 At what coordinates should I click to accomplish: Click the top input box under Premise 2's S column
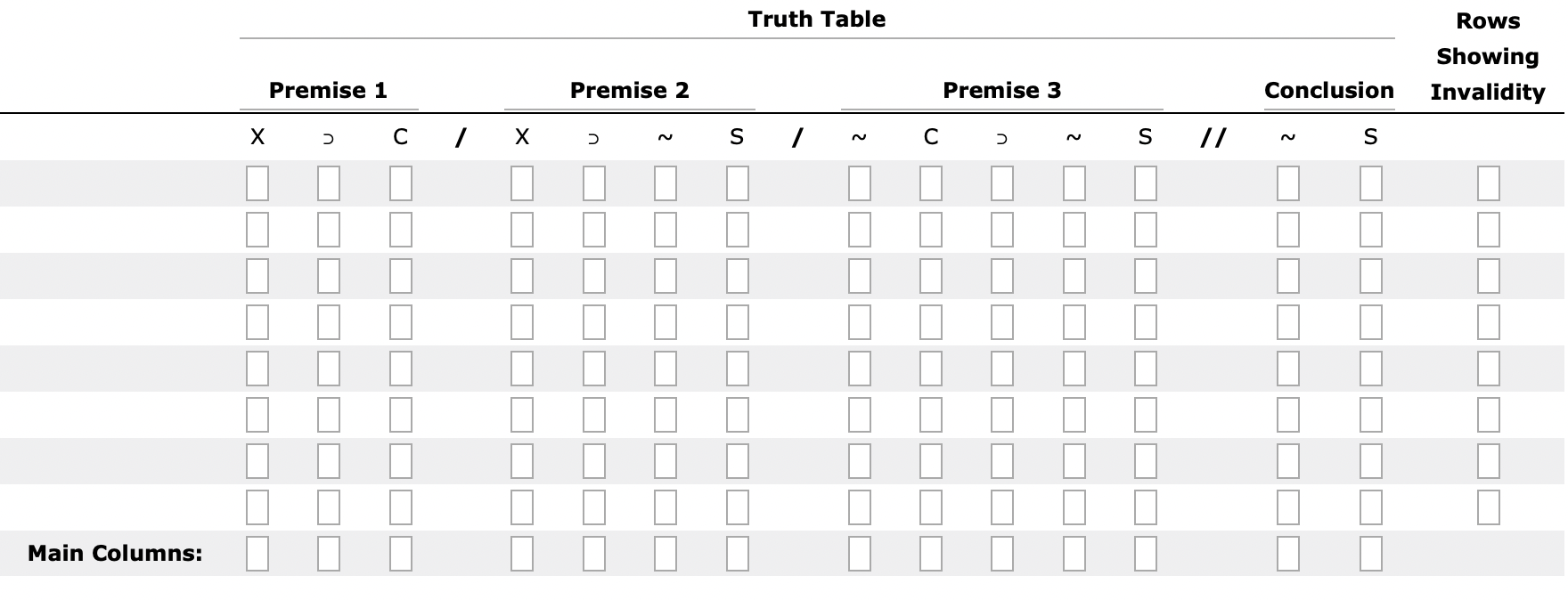tap(735, 184)
